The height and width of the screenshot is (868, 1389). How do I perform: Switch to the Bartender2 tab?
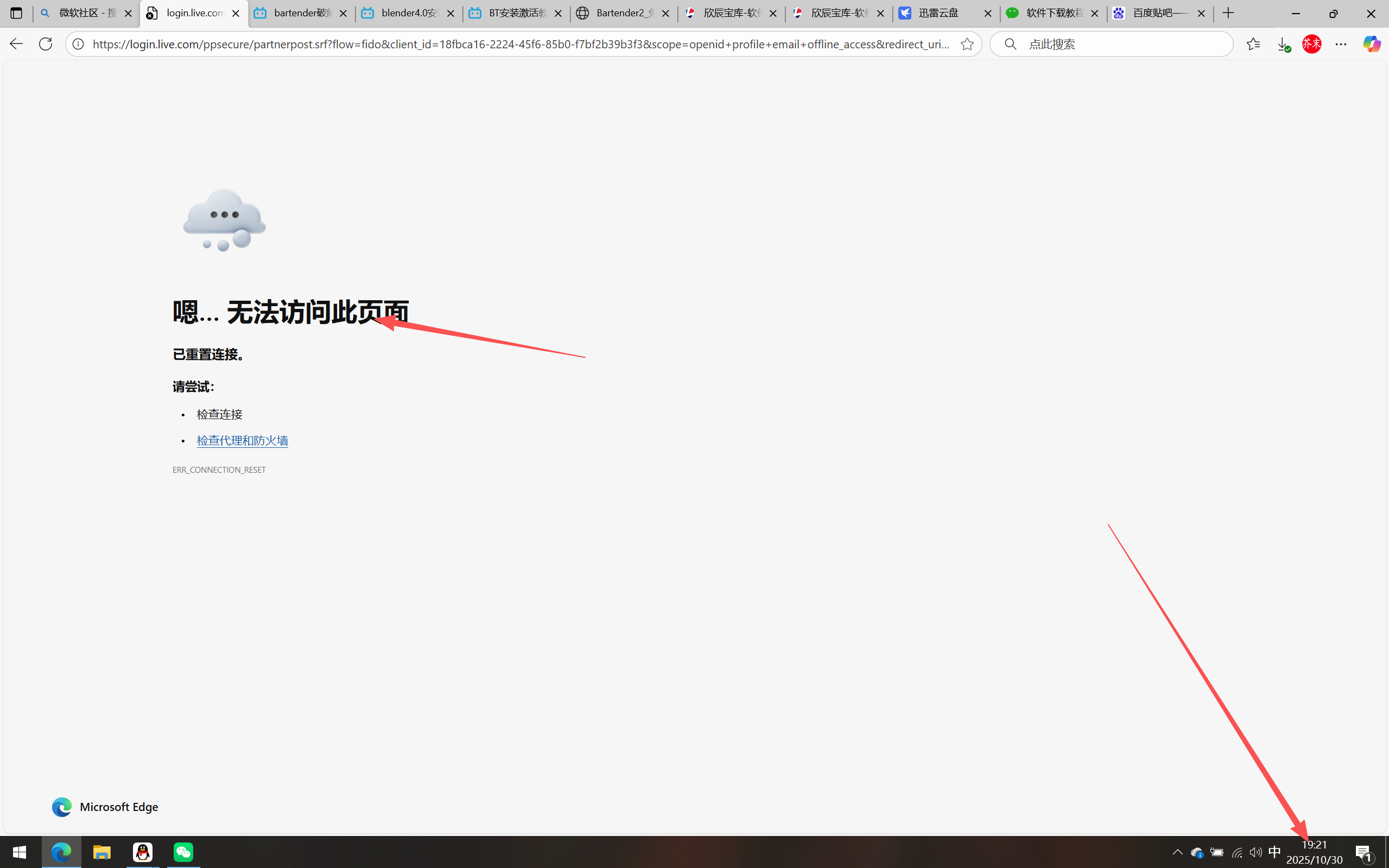[x=623, y=13]
